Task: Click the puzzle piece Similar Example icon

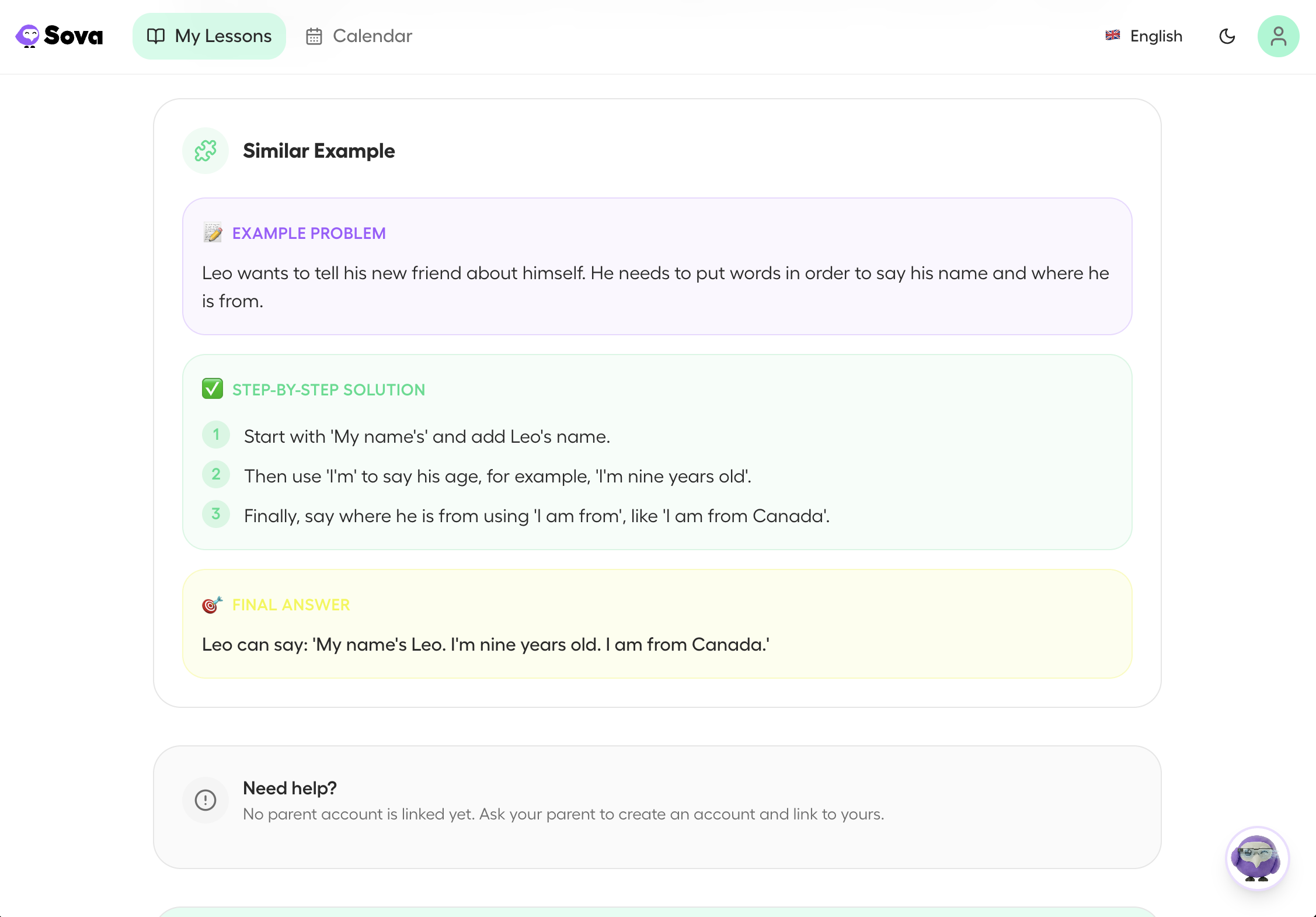Action: [x=206, y=151]
